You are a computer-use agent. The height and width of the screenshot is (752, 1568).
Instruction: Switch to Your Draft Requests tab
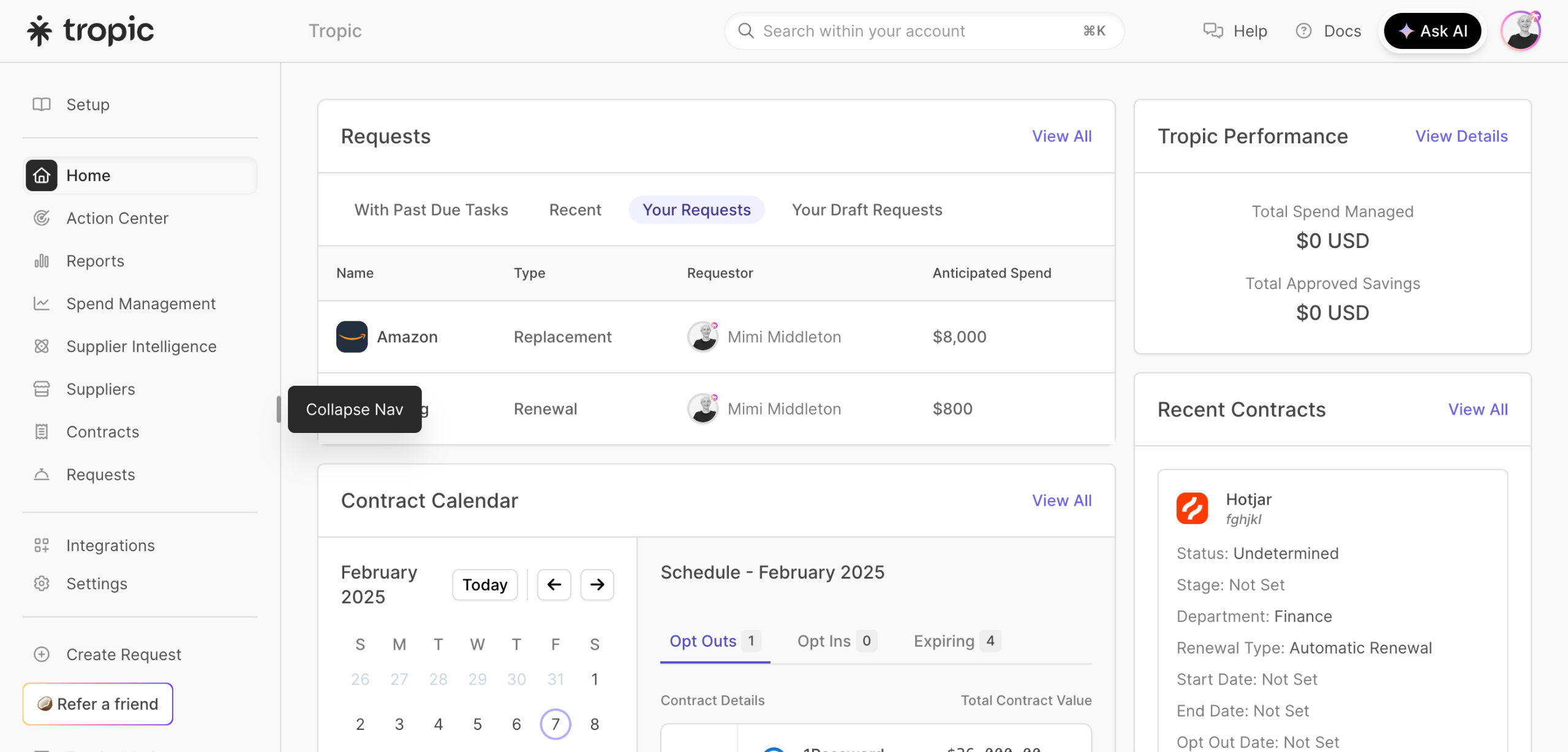(867, 210)
